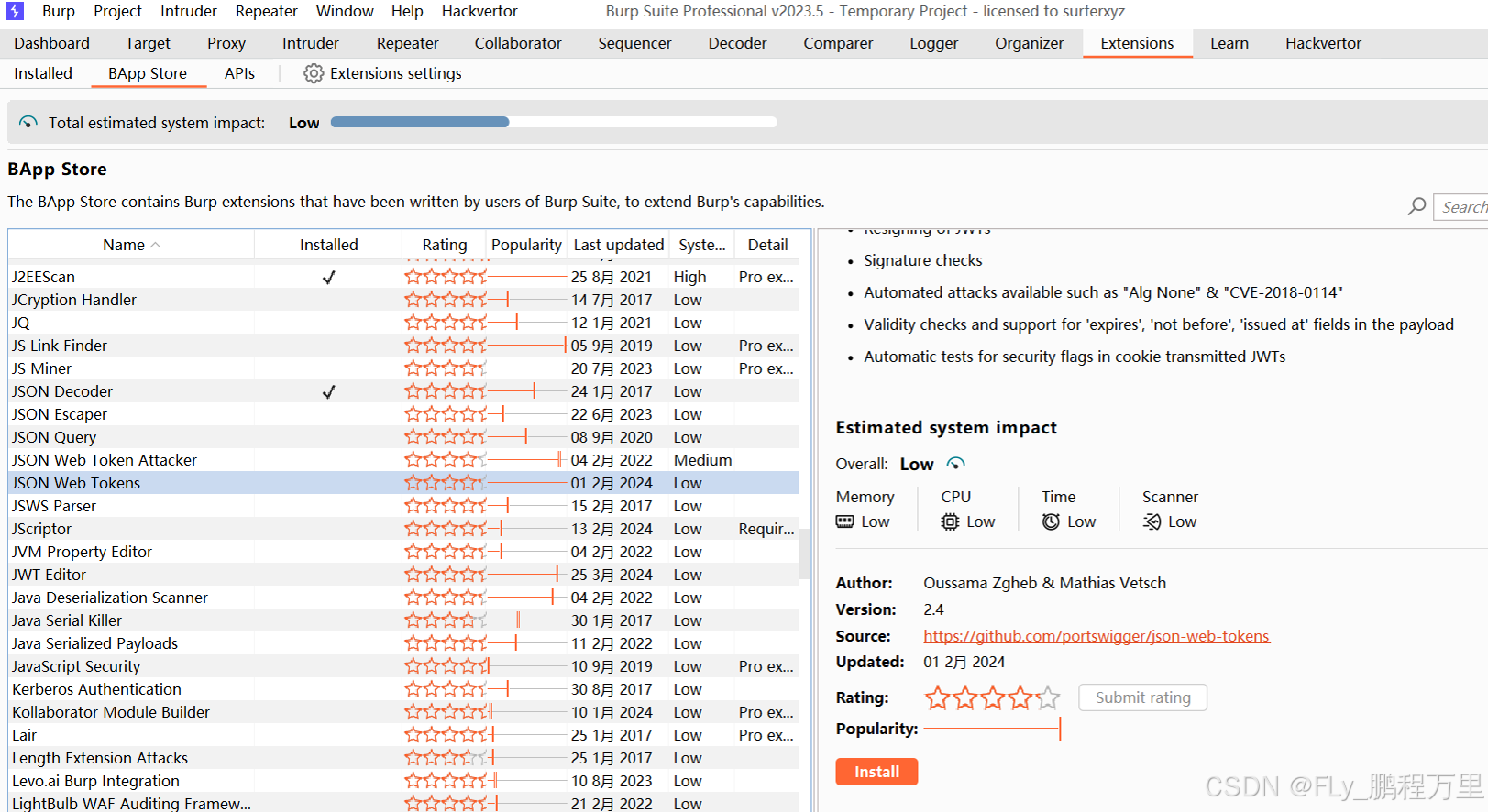This screenshot has width=1488, height=812.
Task: Click the fifth empty rating star
Action: (x=1047, y=698)
